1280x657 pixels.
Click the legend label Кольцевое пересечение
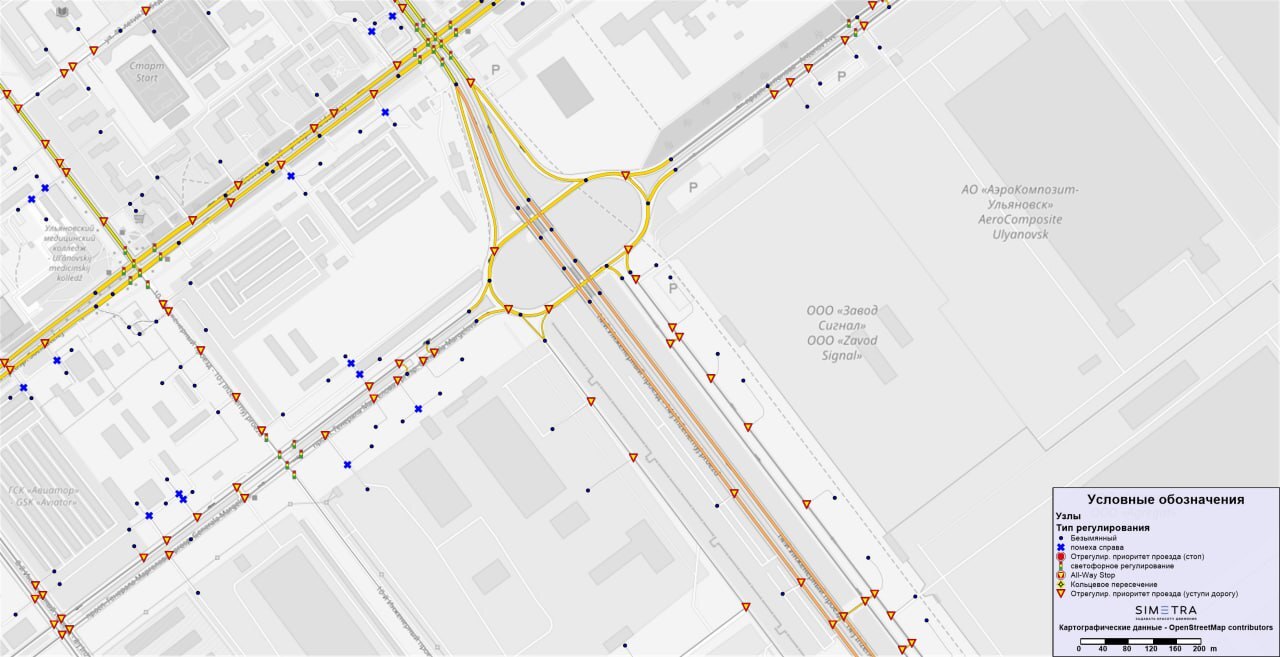coord(1114,584)
